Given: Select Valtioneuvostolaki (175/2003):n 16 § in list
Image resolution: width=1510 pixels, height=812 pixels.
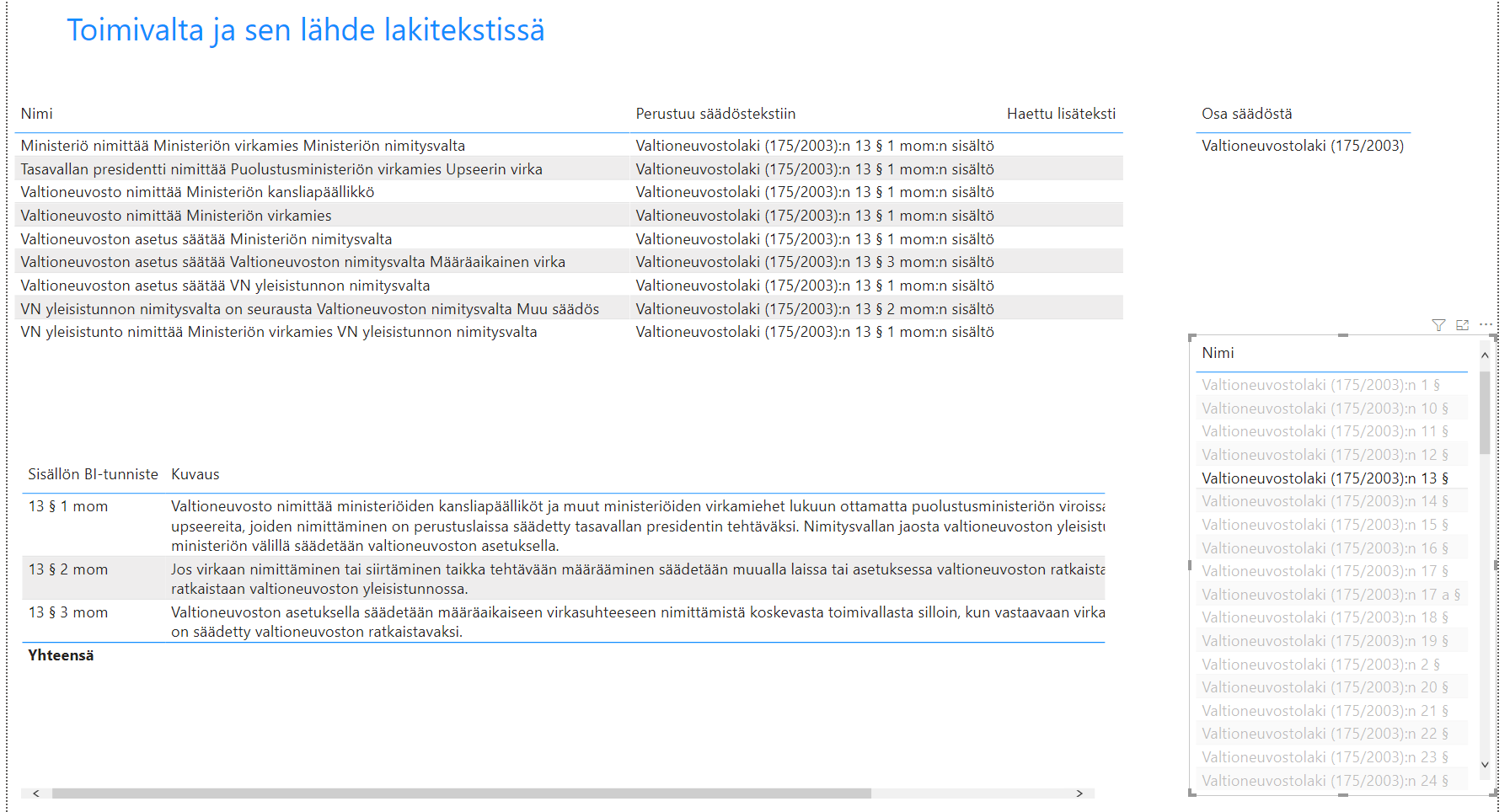Looking at the screenshot, I should pos(1325,548).
